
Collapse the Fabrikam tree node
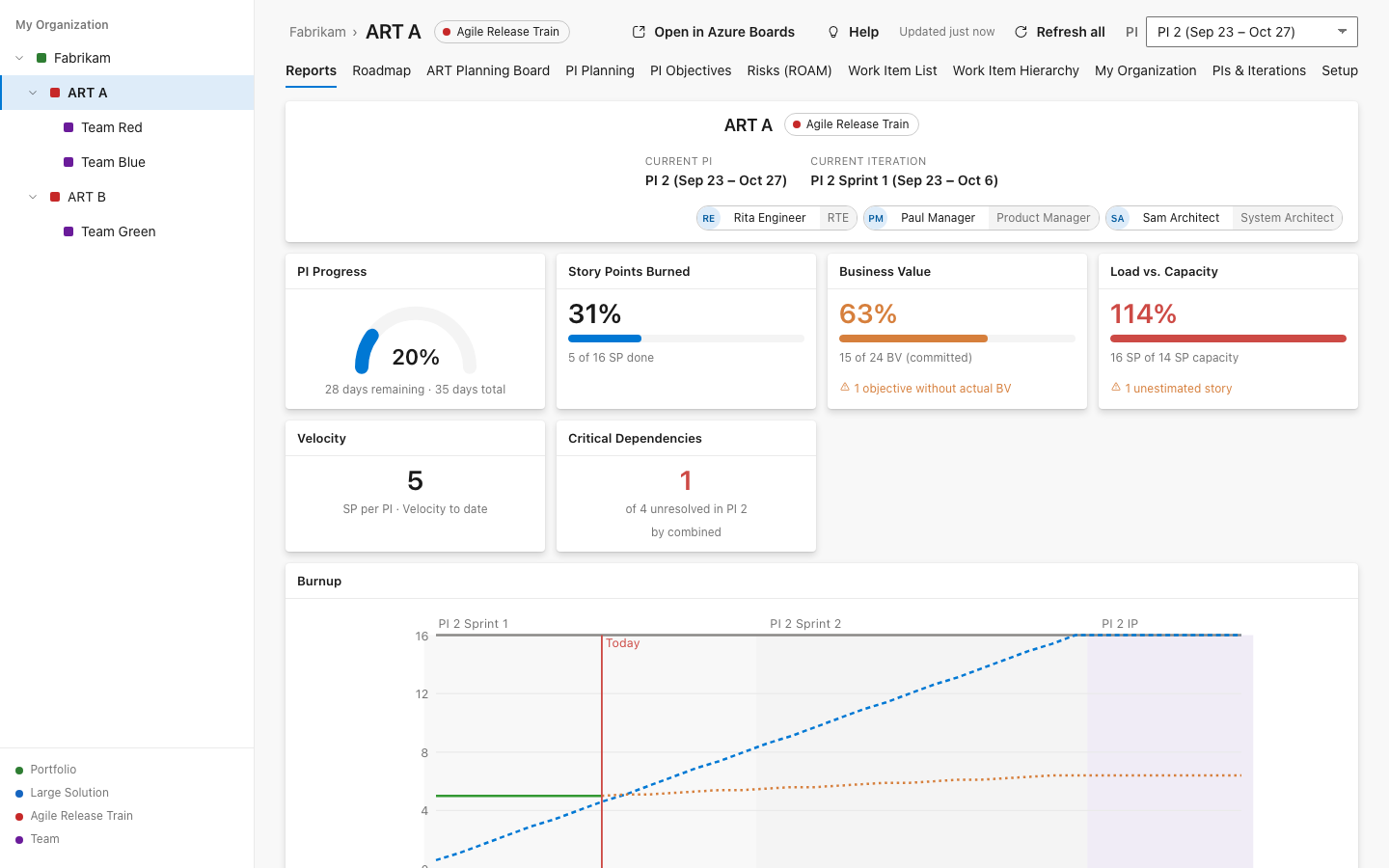click(19, 58)
